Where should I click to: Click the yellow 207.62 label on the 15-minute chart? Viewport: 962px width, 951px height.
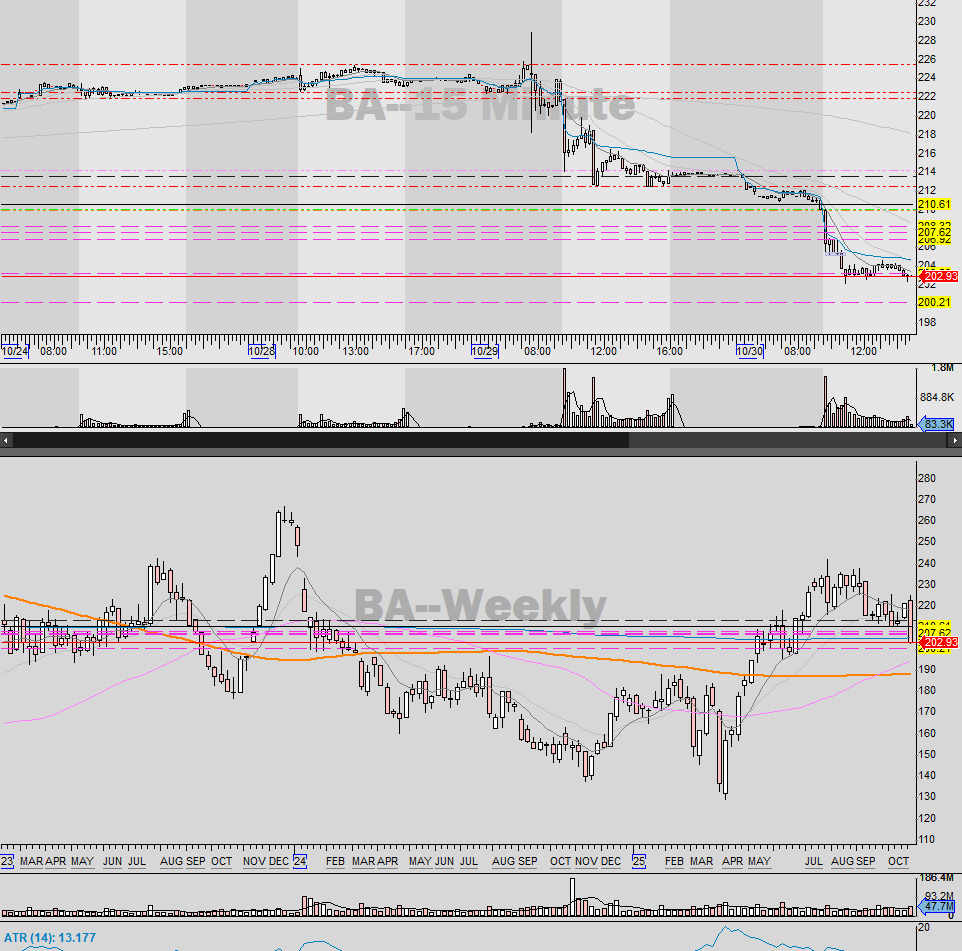coord(934,232)
